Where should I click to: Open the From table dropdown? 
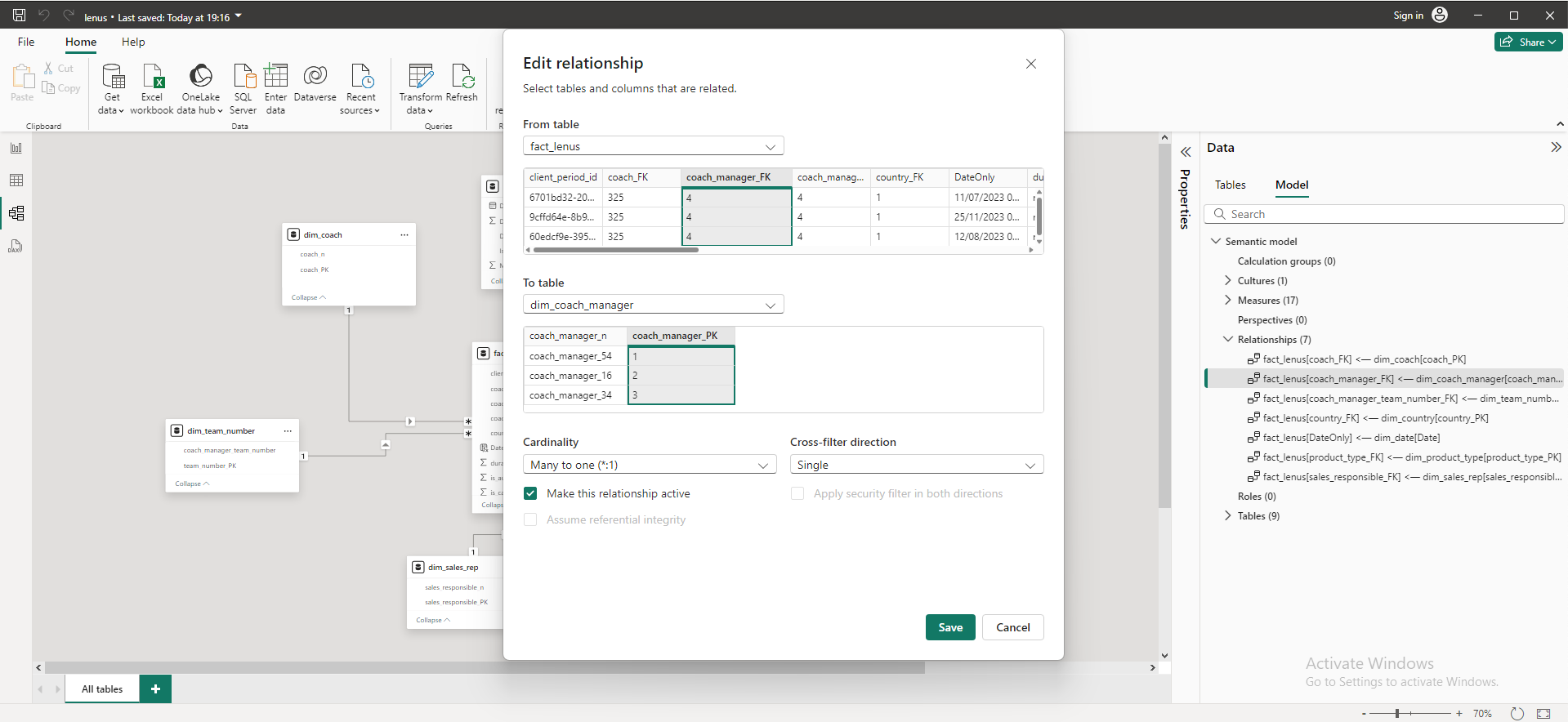click(x=653, y=146)
